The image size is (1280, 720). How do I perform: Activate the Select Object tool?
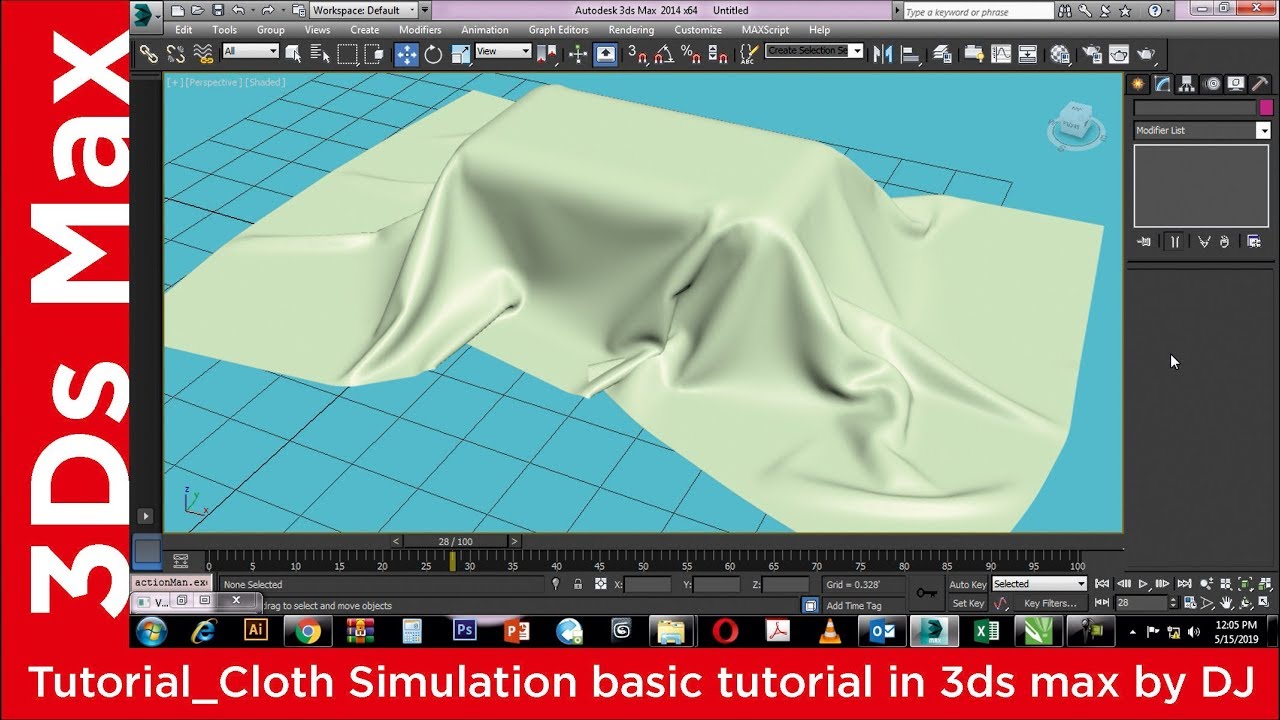coord(294,54)
